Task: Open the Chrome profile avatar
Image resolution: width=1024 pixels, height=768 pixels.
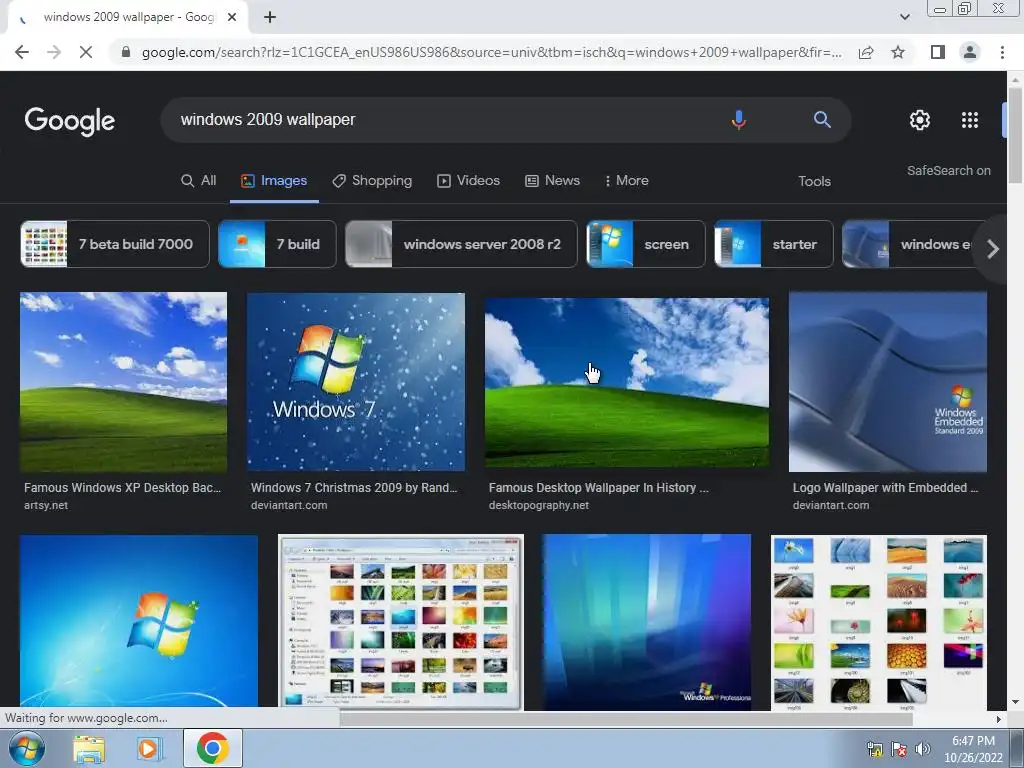Action: pos(970,52)
